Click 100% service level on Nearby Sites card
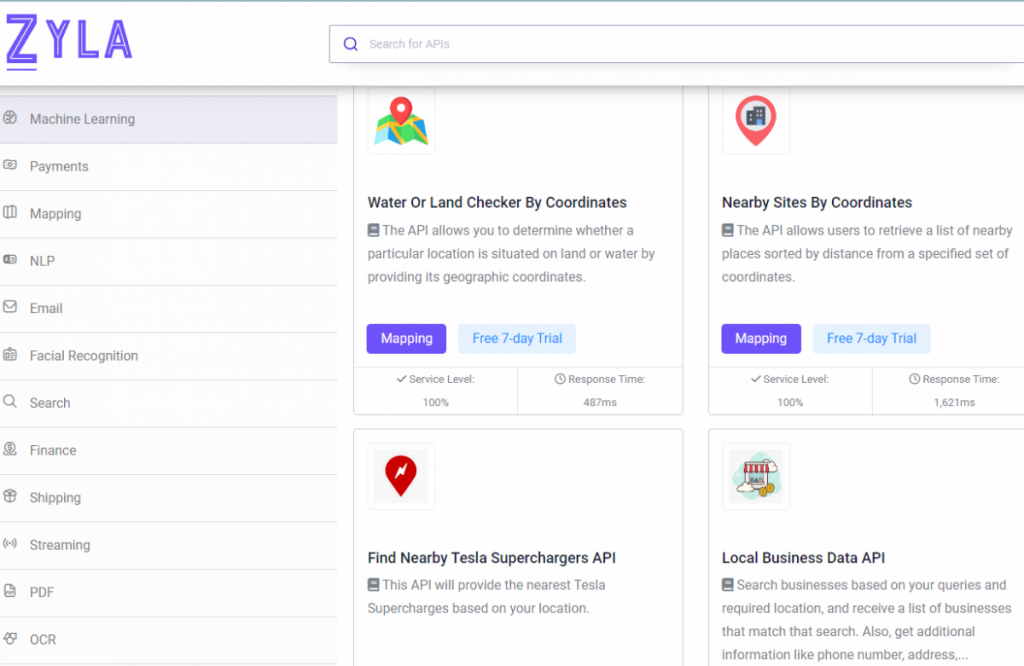This screenshot has width=1024, height=666. (790, 402)
